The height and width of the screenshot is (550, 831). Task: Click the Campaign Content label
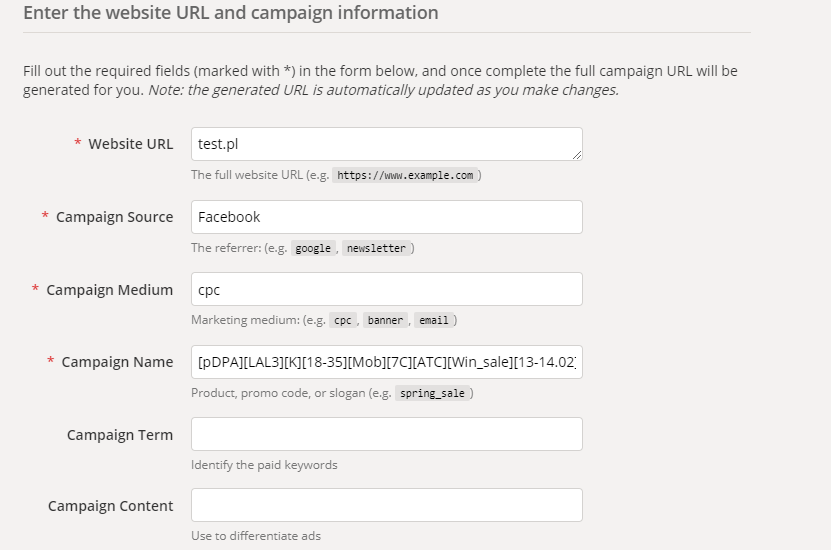(x=110, y=506)
